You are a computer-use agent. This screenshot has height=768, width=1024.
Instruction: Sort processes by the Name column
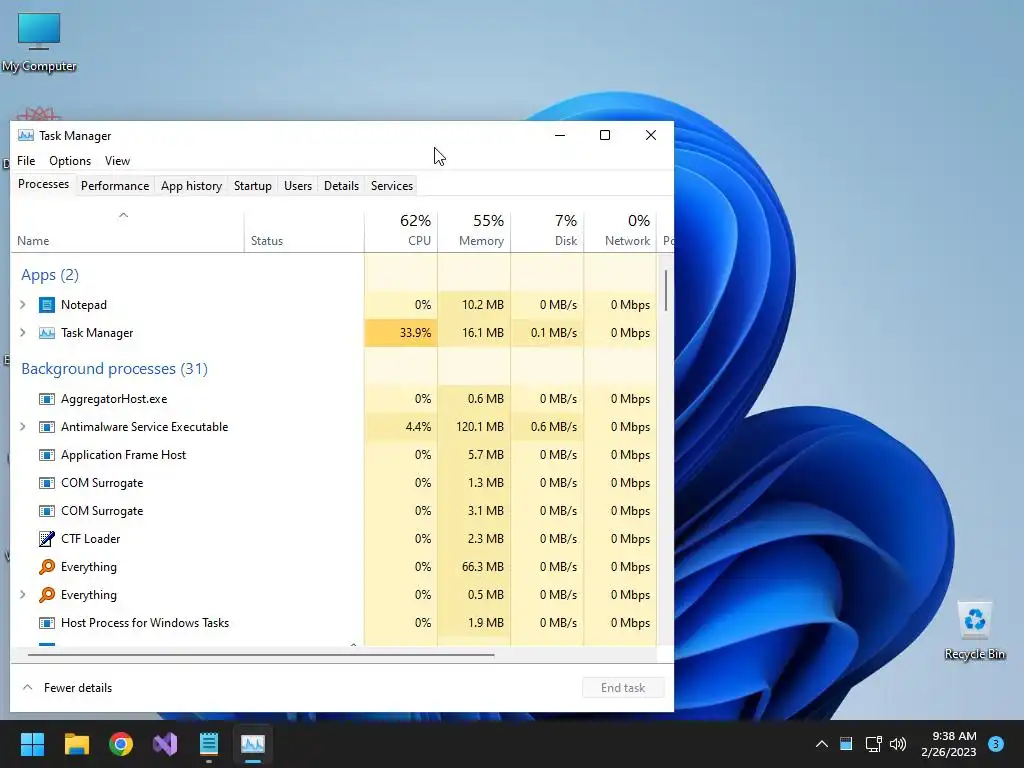127,232
